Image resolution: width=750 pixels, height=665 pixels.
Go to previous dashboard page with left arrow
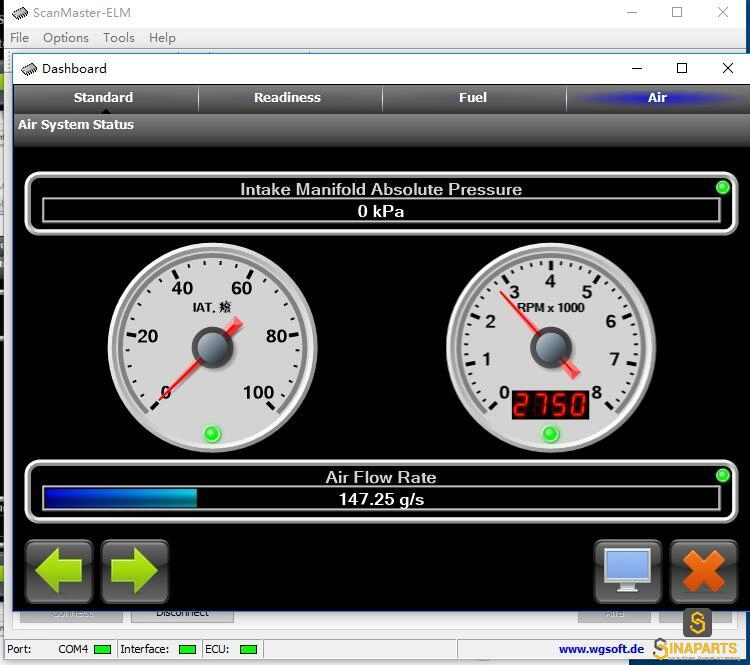[59, 571]
